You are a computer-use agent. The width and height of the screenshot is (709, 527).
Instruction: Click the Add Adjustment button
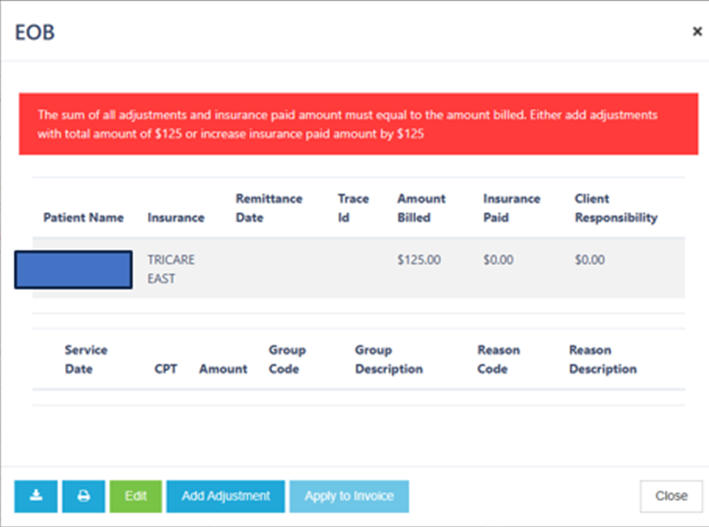(225, 496)
